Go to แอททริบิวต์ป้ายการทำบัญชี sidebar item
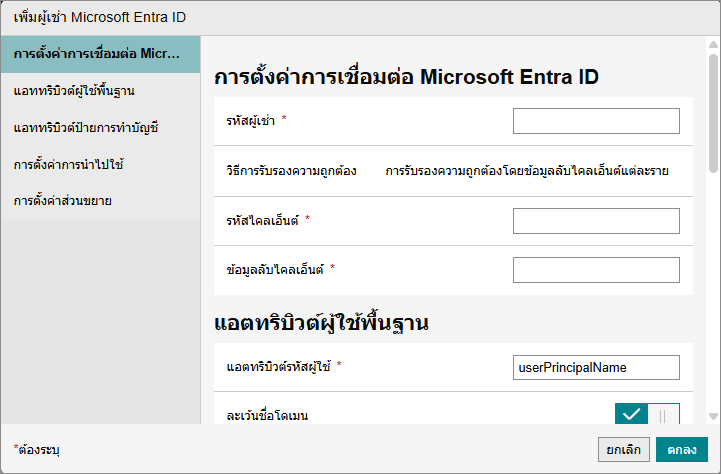The width and height of the screenshot is (721, 474). 100,128
